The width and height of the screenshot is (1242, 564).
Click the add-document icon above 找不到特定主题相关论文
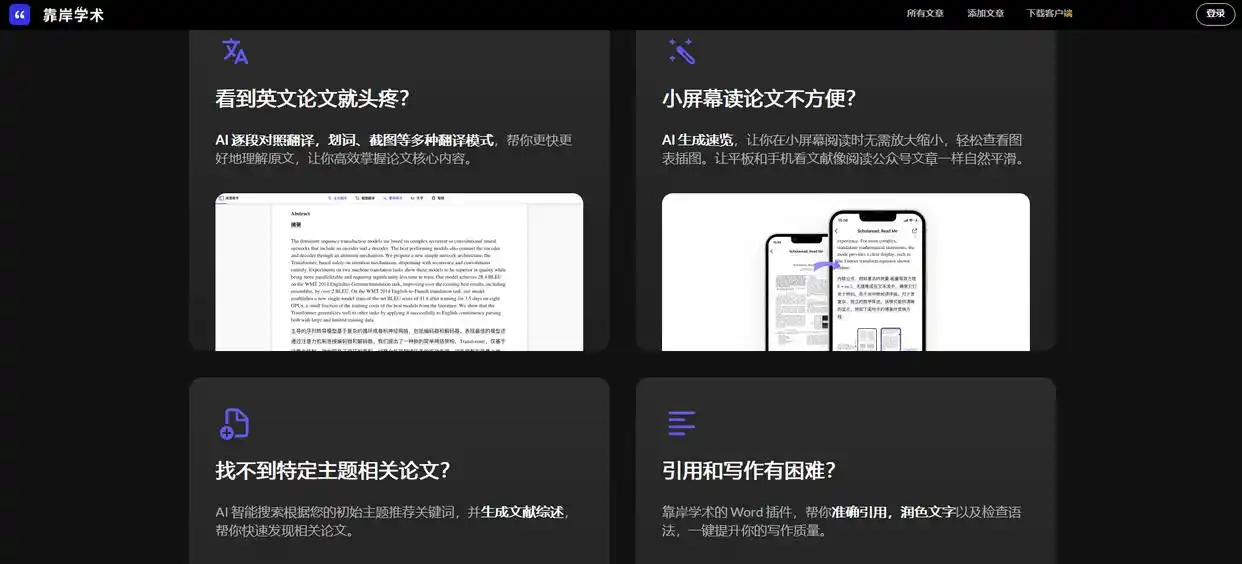pos(234,424)
